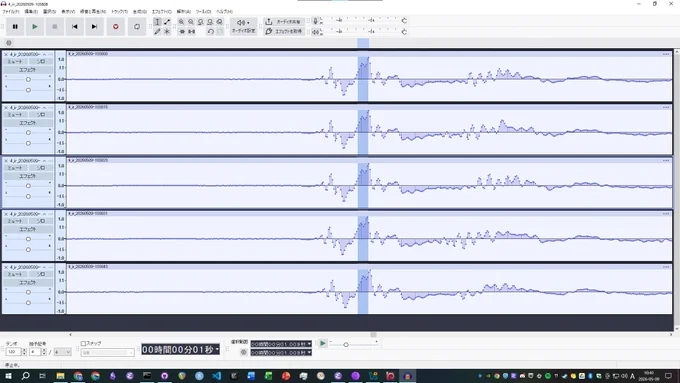Select the I-beam Selection tool
This screenshot has width=680, height=383.
(x=157, y=22)
